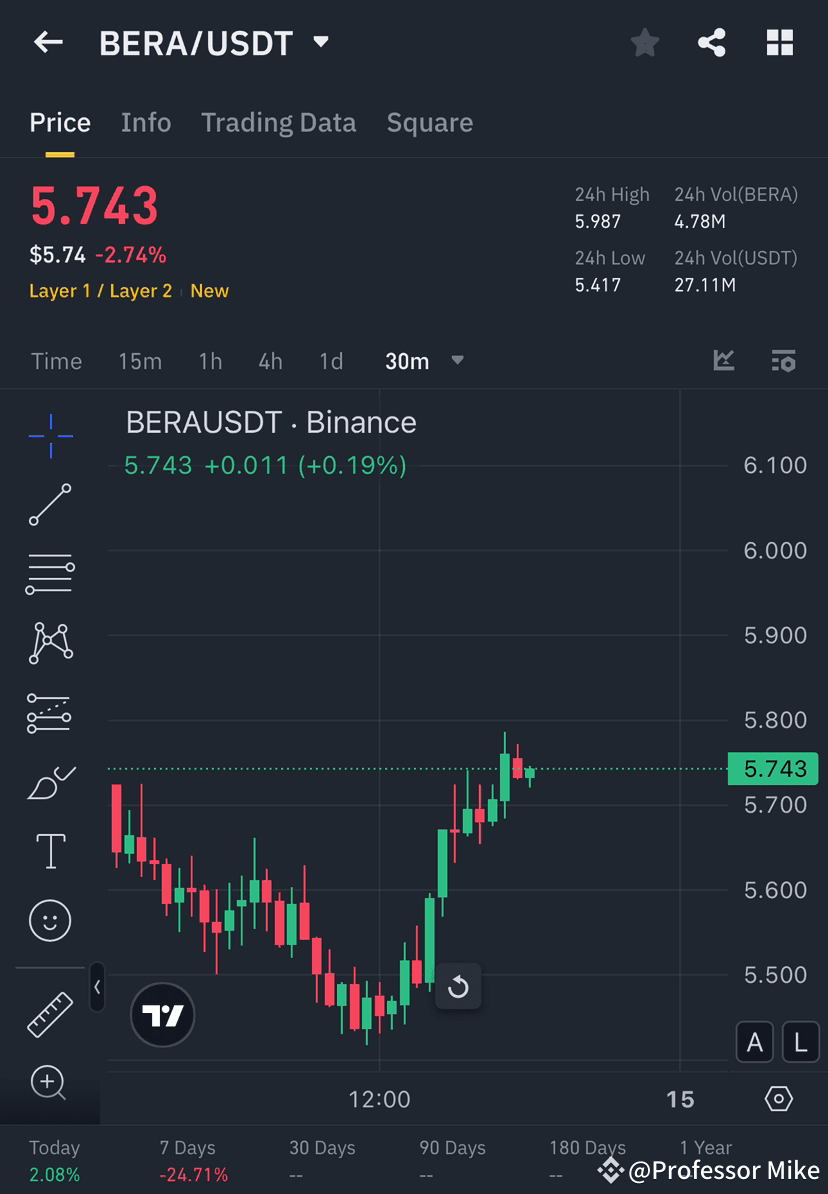Open the Square tab
Viewport: 828px width, 1194px height.
point(430,122)
